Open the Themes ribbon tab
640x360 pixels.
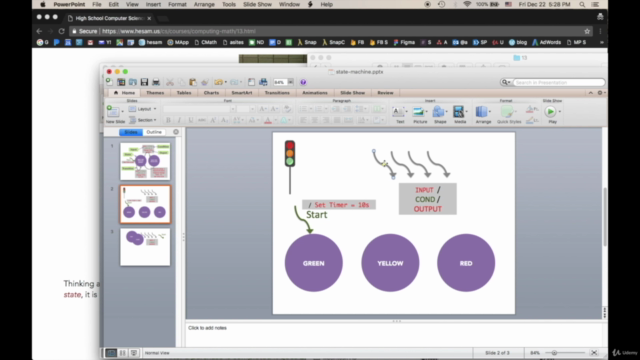(x=155, y=93)
